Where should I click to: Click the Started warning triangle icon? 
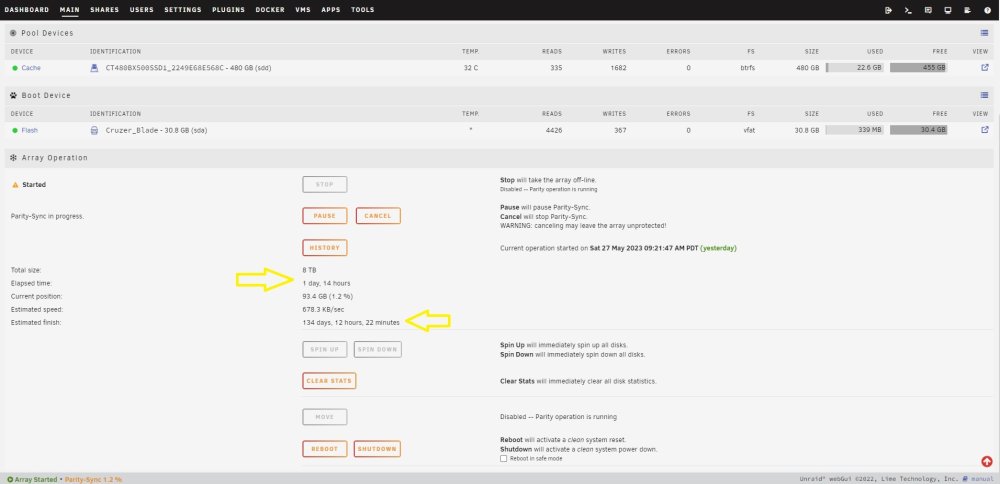point(15,185)
